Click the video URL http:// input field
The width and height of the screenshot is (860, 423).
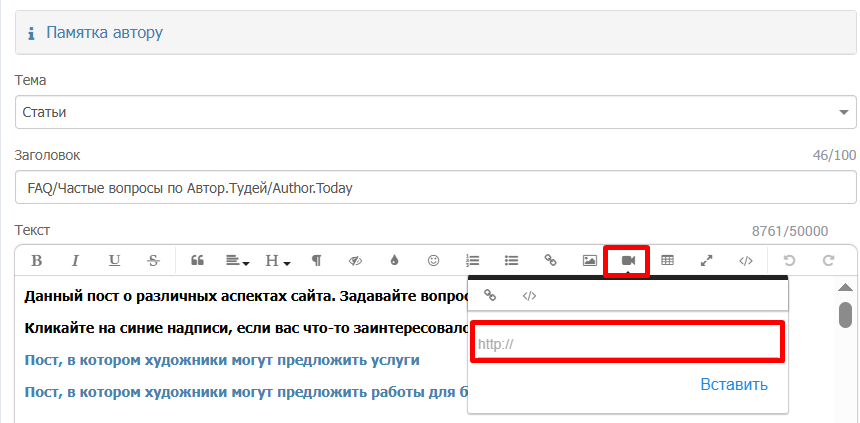point(627,344)
